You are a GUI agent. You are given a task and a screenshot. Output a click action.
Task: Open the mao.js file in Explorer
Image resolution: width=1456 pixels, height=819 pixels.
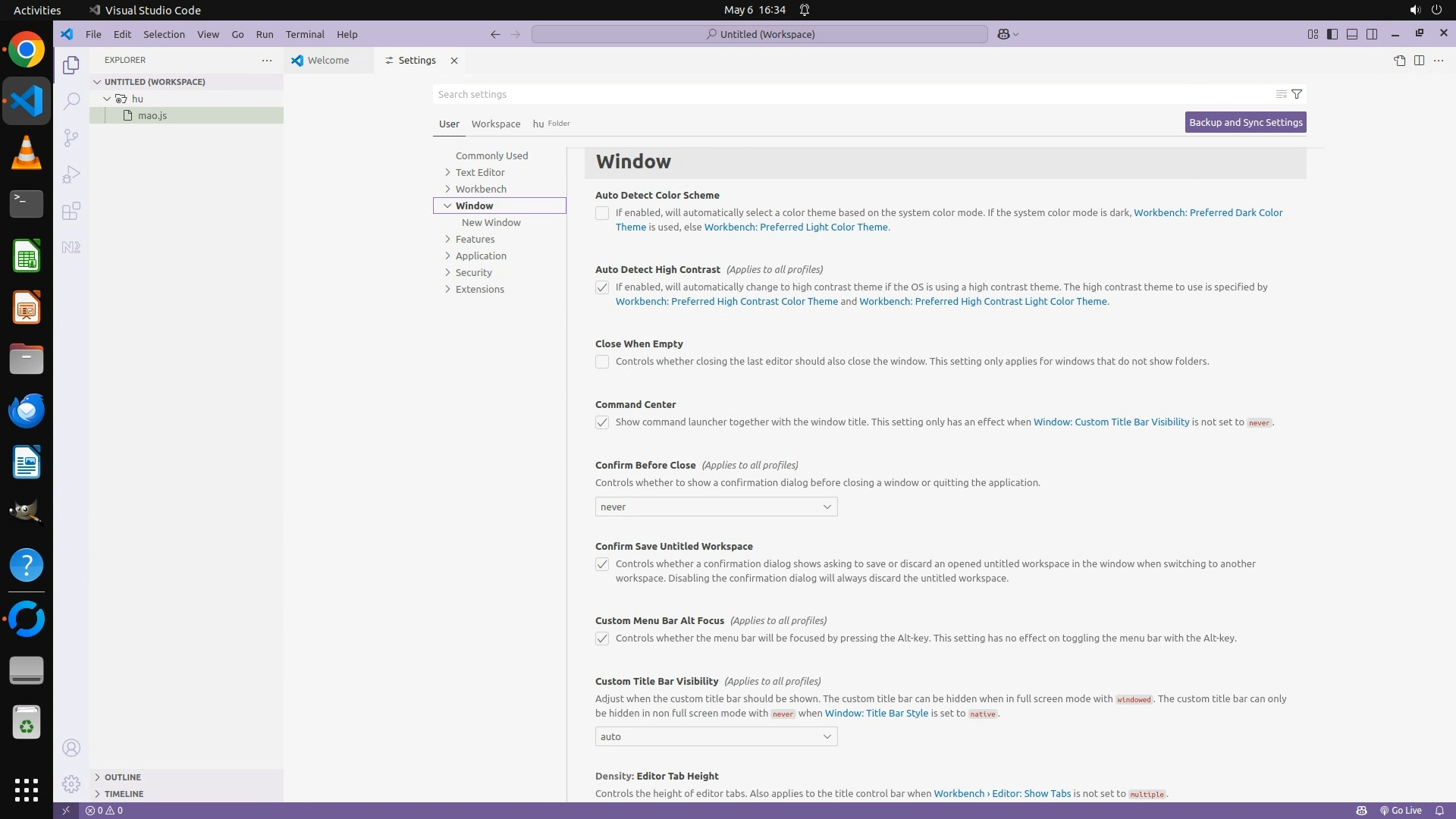coord(152,115)
